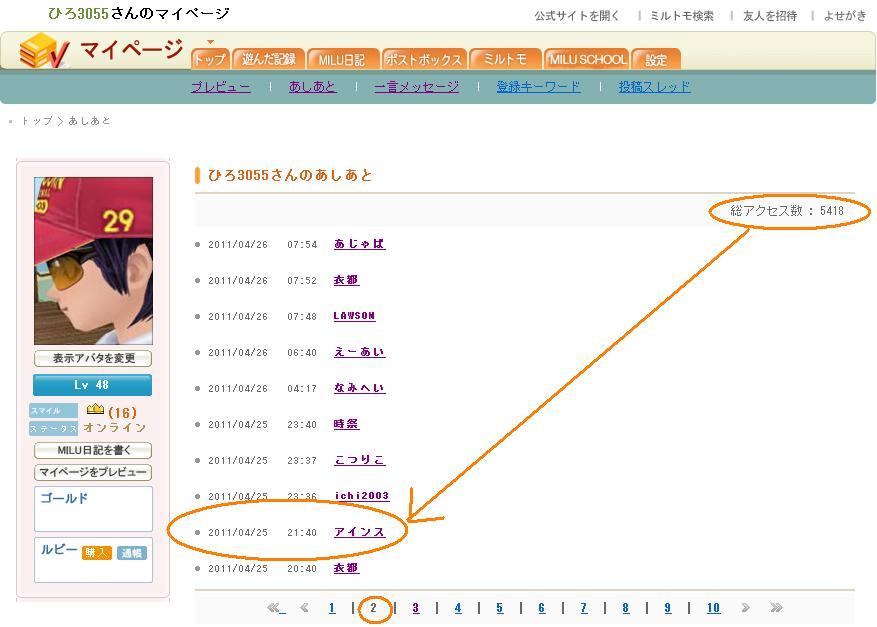The image size is (877, 627).
Task: Select the ポストボックス tab
Action: point(424,60)
